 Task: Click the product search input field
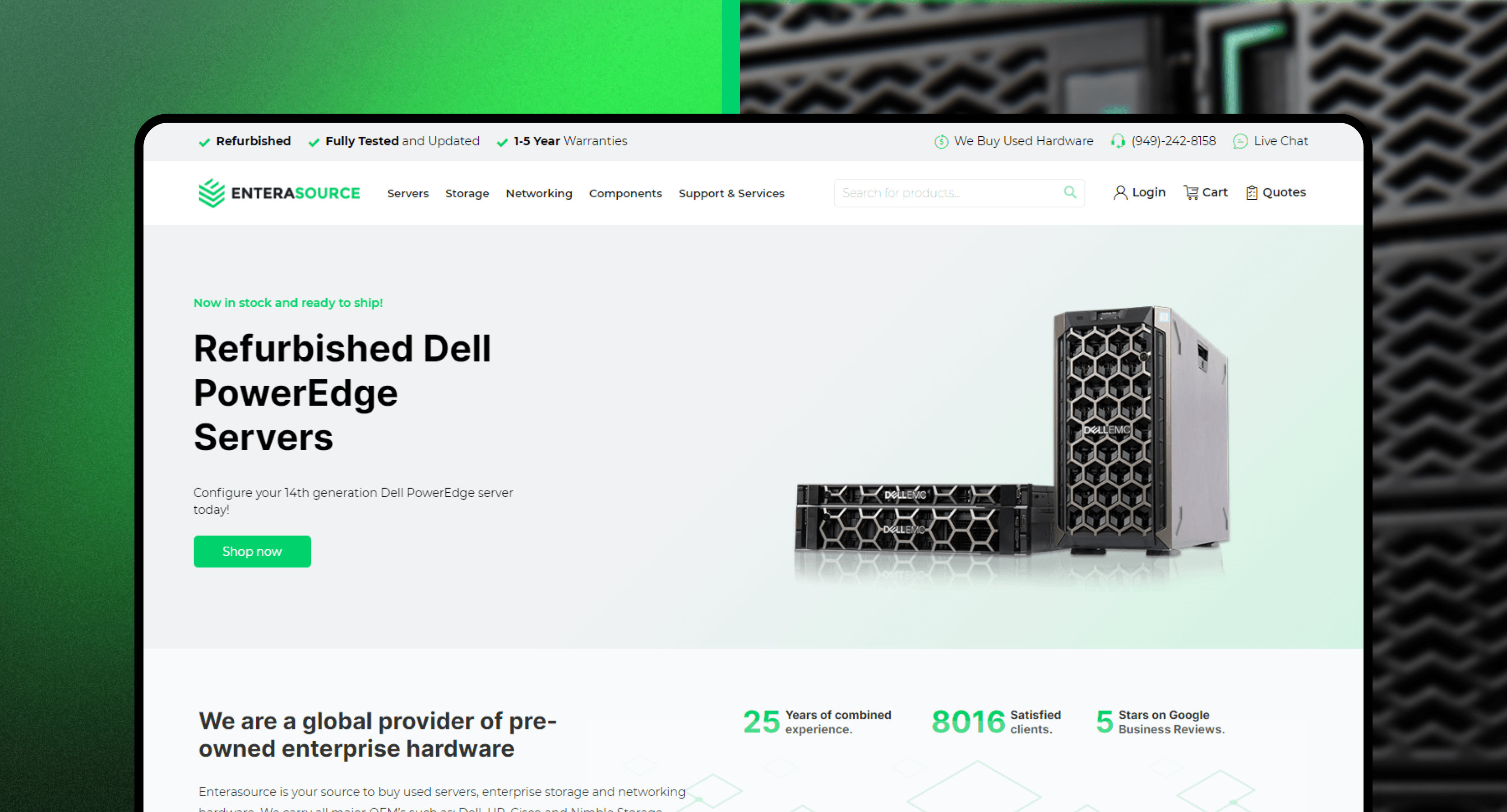coord(955,192)
